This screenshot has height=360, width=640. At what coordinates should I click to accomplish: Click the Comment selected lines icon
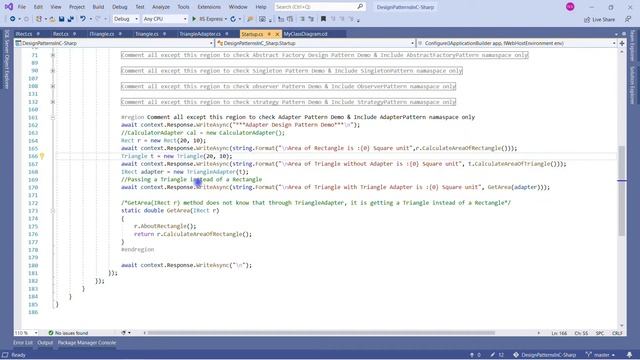(x=302, y=19)
